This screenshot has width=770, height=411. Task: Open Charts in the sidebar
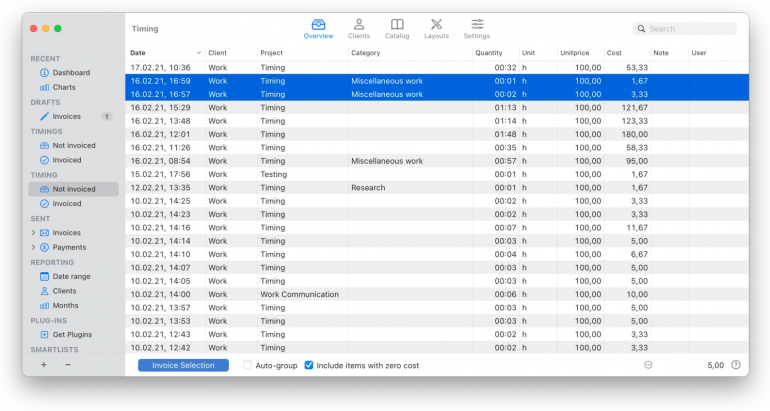pyautogui.click(x=64, y=87)
